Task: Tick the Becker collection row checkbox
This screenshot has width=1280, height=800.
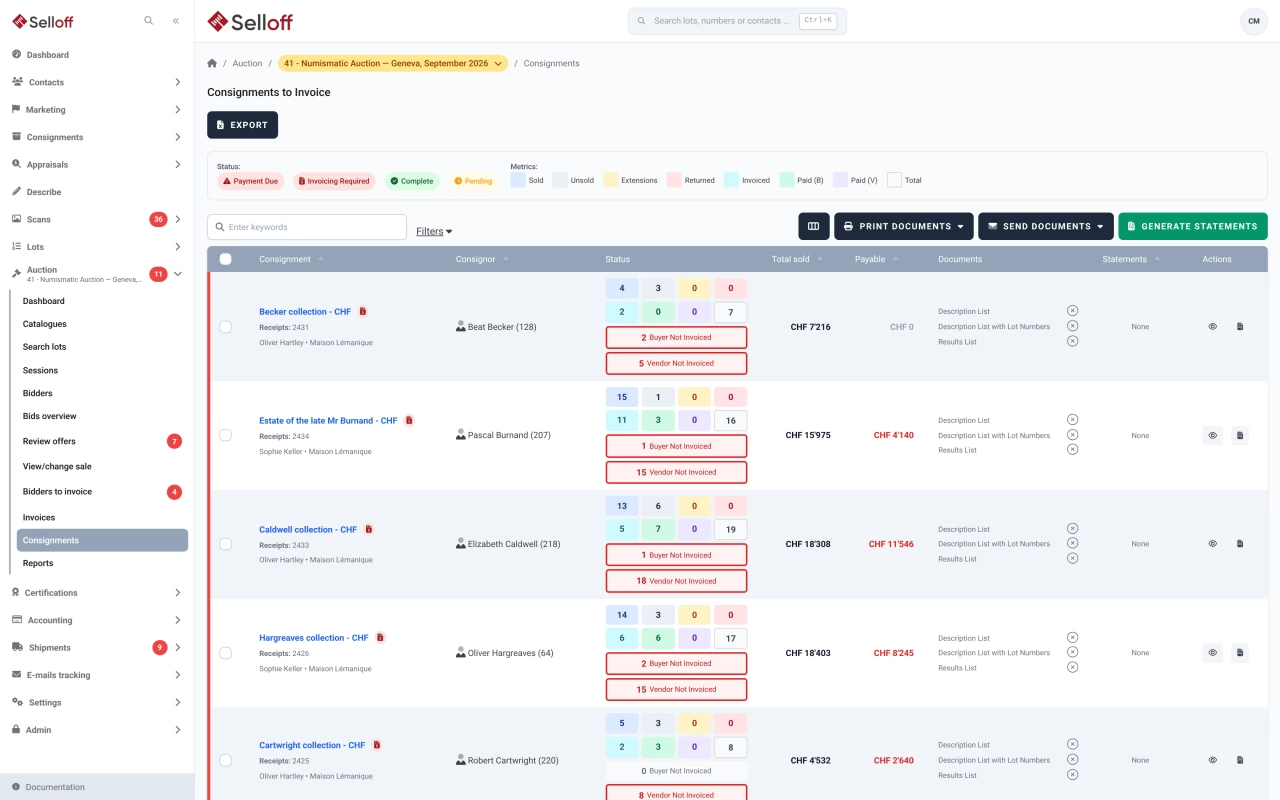Action: point(225,327)
